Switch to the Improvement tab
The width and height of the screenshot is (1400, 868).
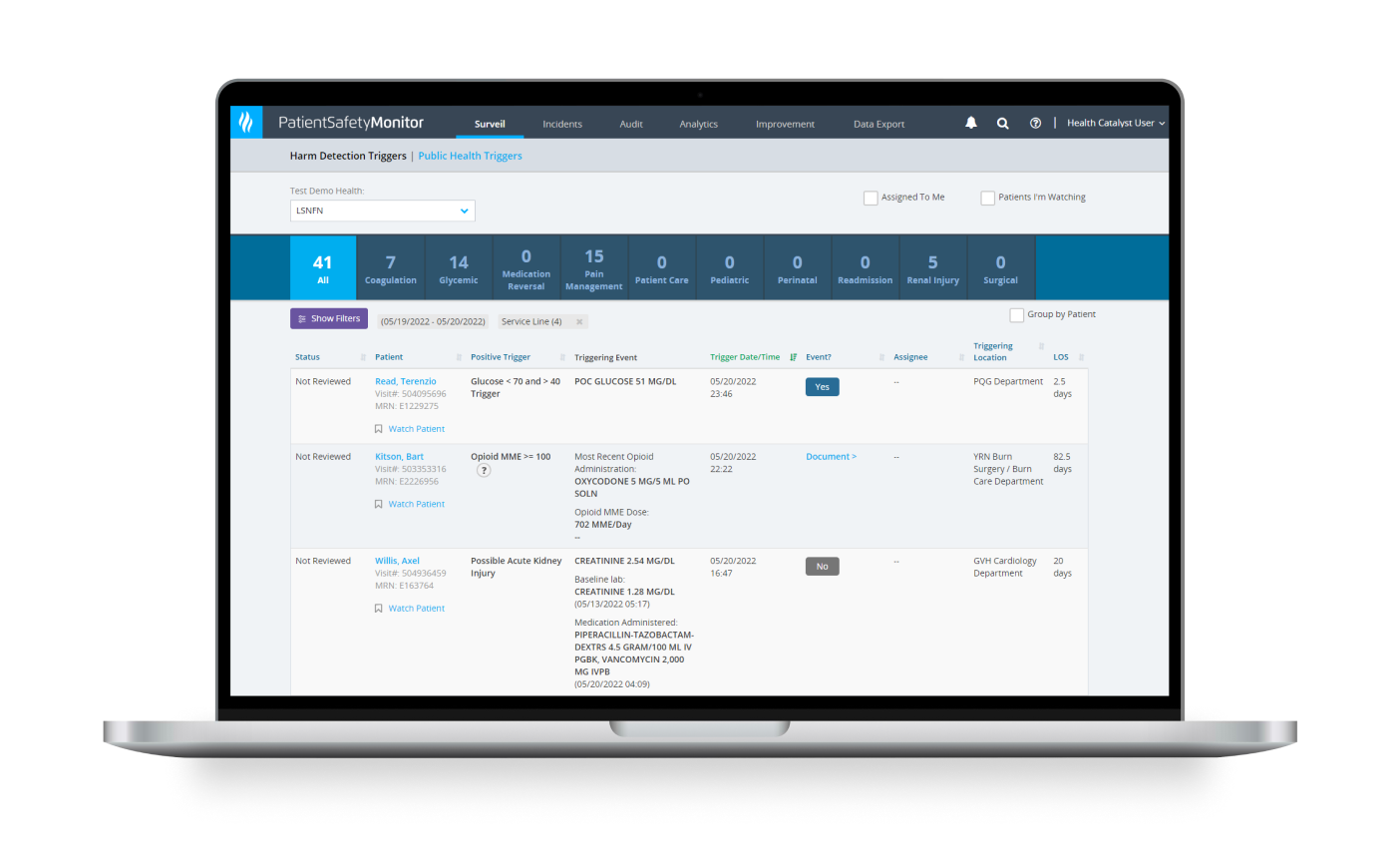coord(785,125)
